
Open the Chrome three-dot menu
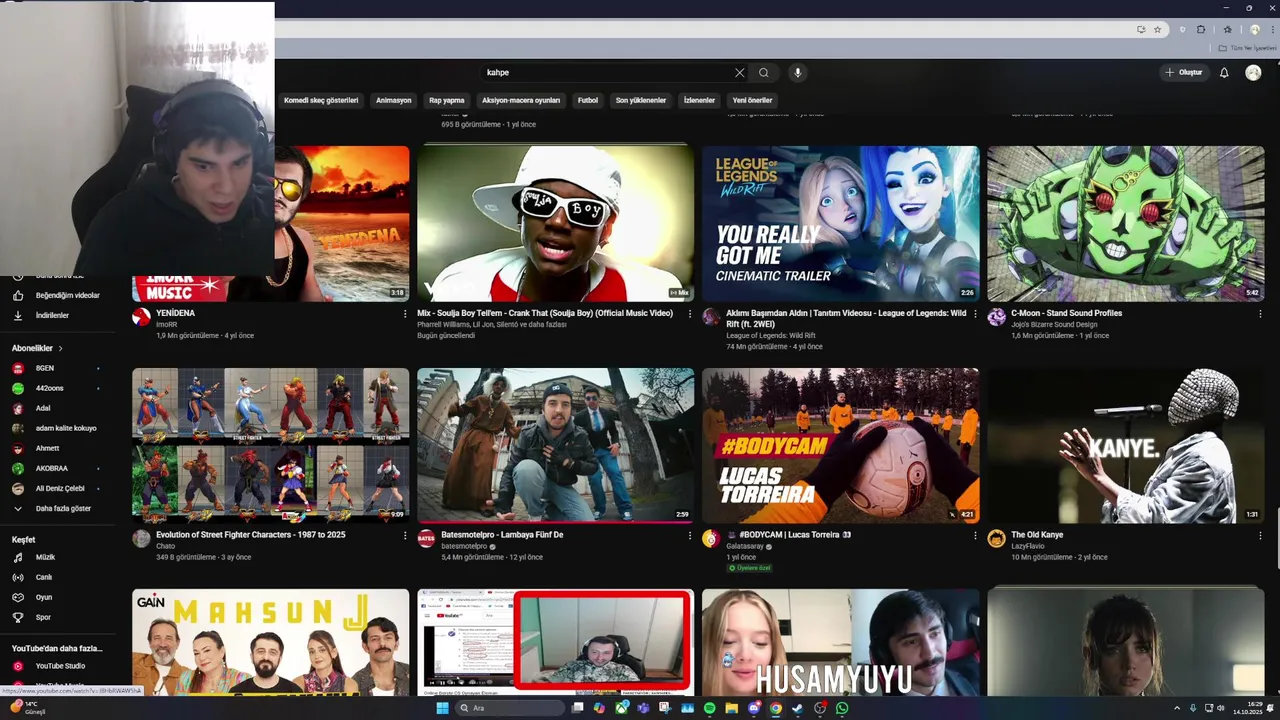1271,30
